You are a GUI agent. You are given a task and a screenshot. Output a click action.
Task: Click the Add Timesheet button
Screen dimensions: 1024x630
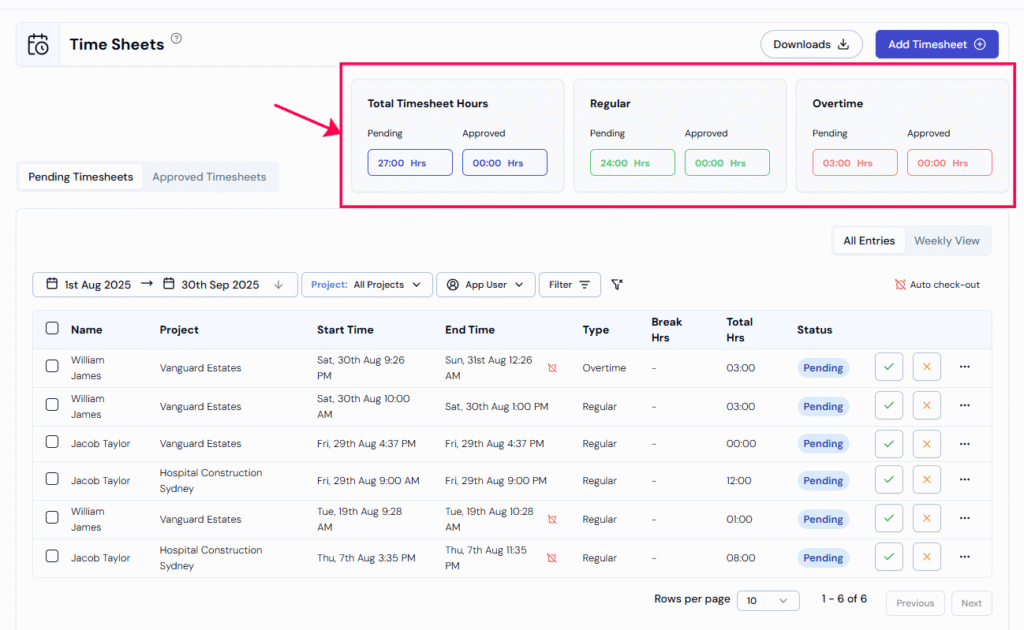pos(936,44)
